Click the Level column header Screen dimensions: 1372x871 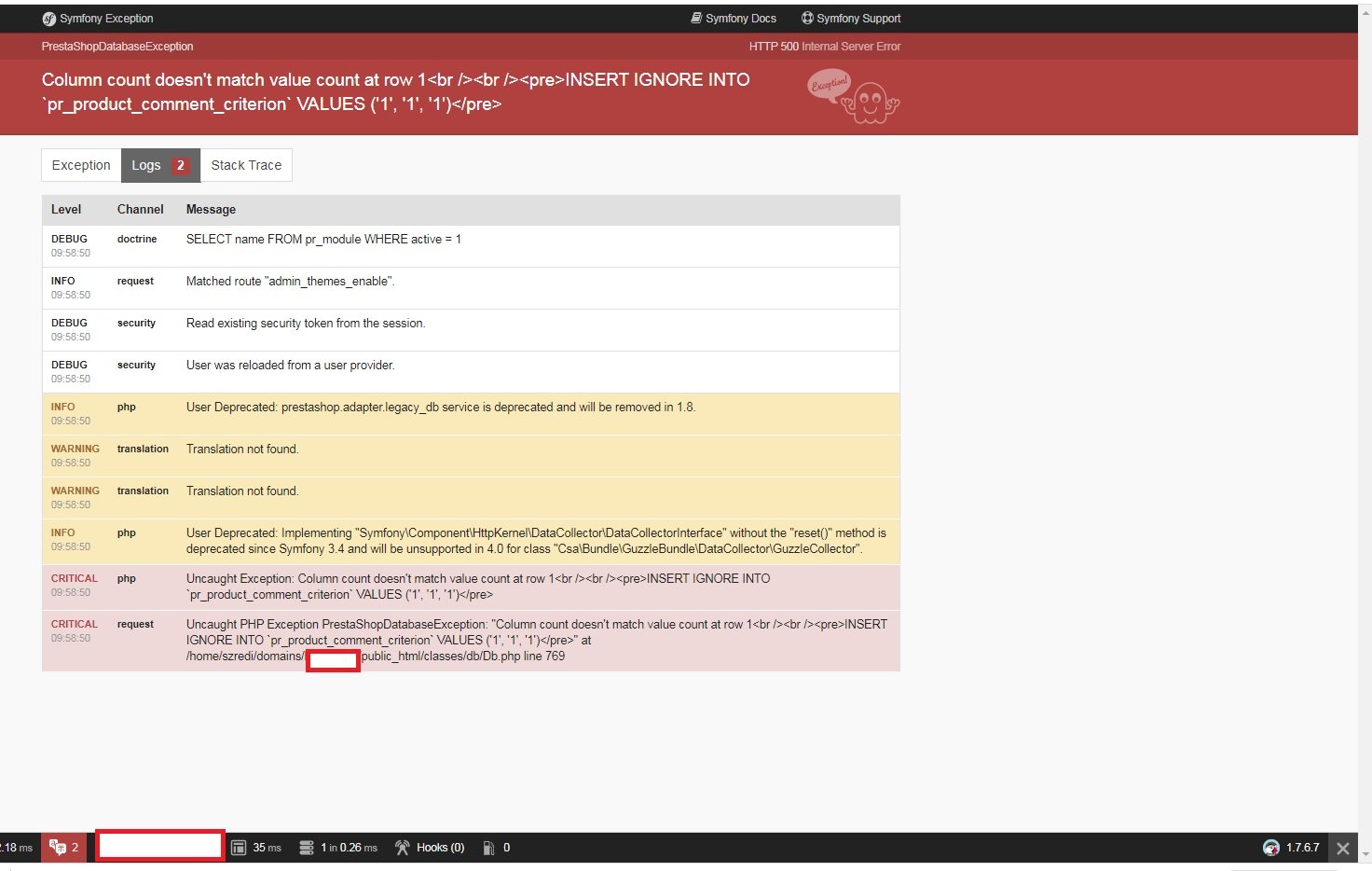tap(66, 210)
